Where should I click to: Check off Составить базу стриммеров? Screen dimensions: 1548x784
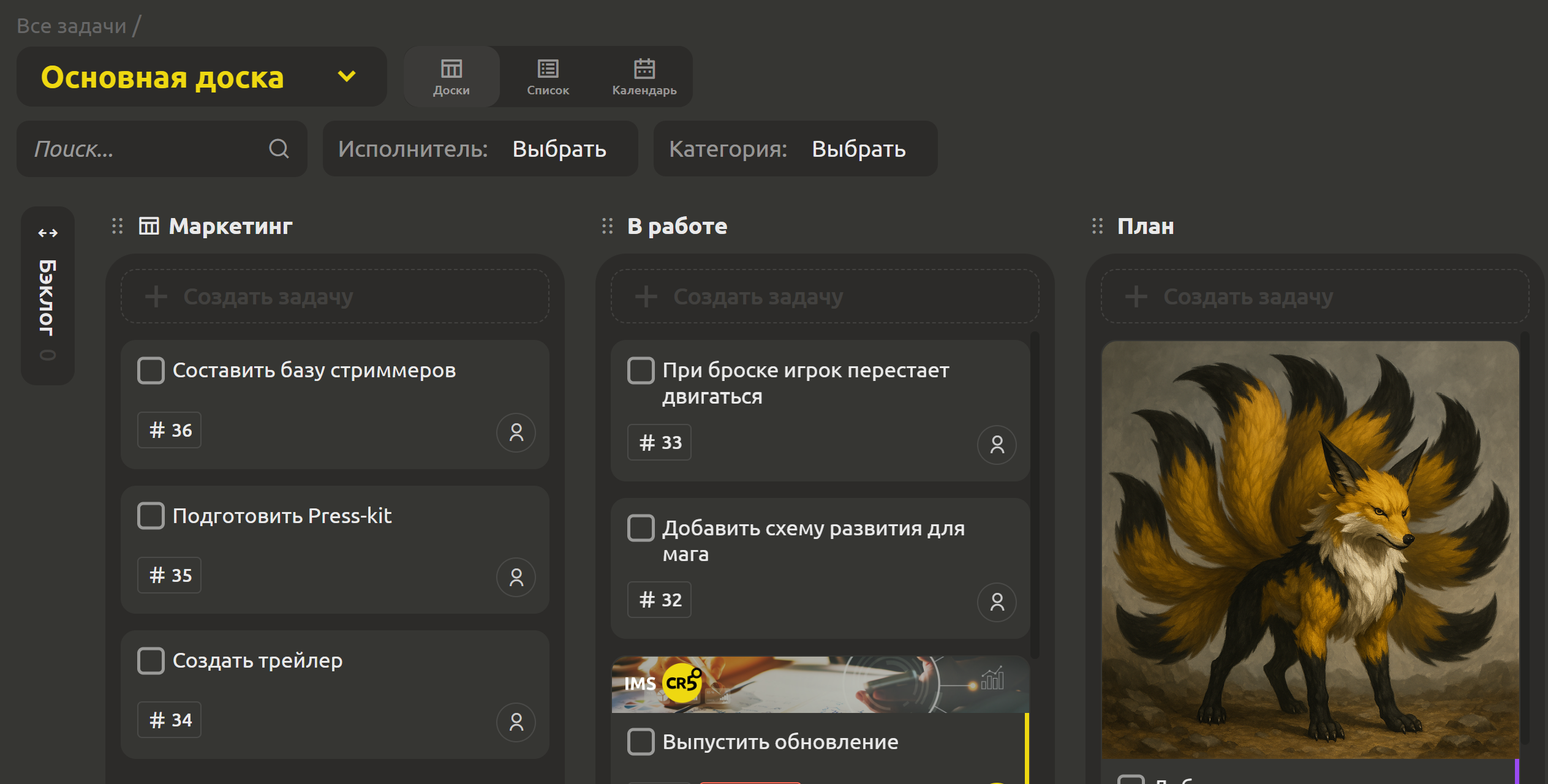coord(151,371)
